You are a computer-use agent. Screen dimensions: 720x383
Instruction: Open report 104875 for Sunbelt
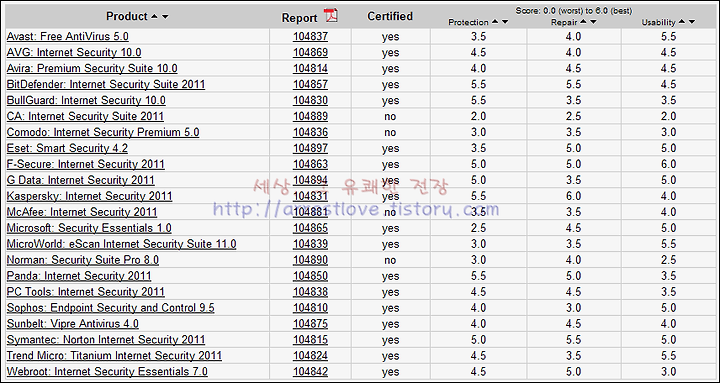(310, 324)
